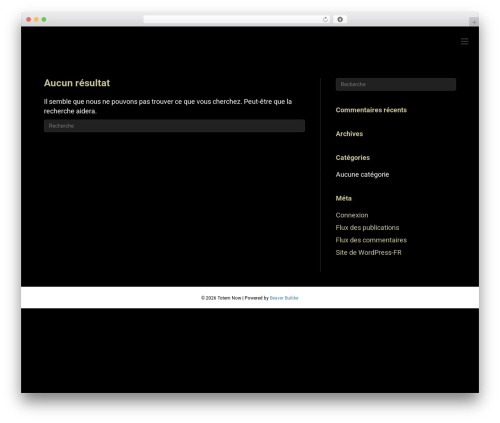500x423 pixels.
Task: Click the sidebar Recherche search field
Action: [x=396, y=84]
